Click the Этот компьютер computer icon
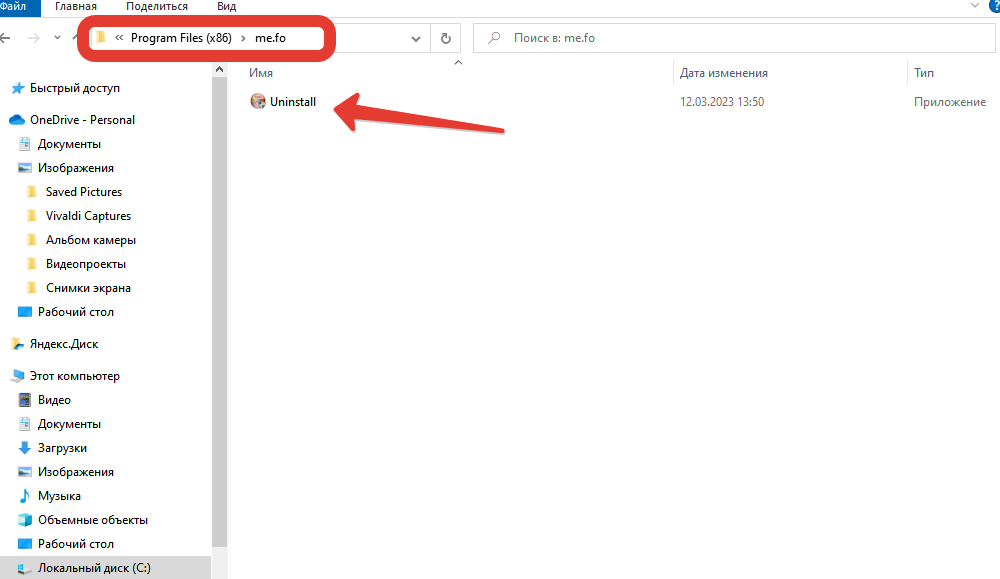The image size is (1000, 579). coord(18,376)
